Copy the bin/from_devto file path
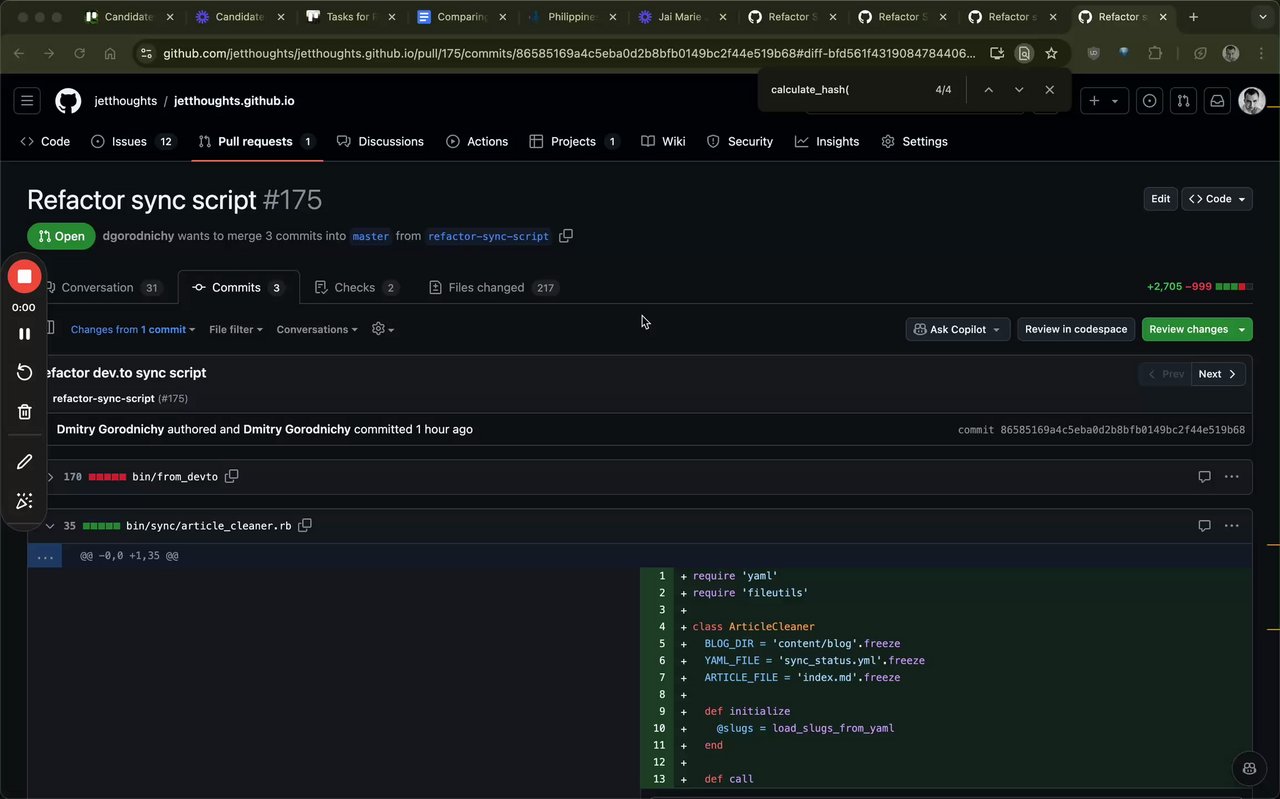The height and width of the screenshot is (799, 1280). (232, 477)
